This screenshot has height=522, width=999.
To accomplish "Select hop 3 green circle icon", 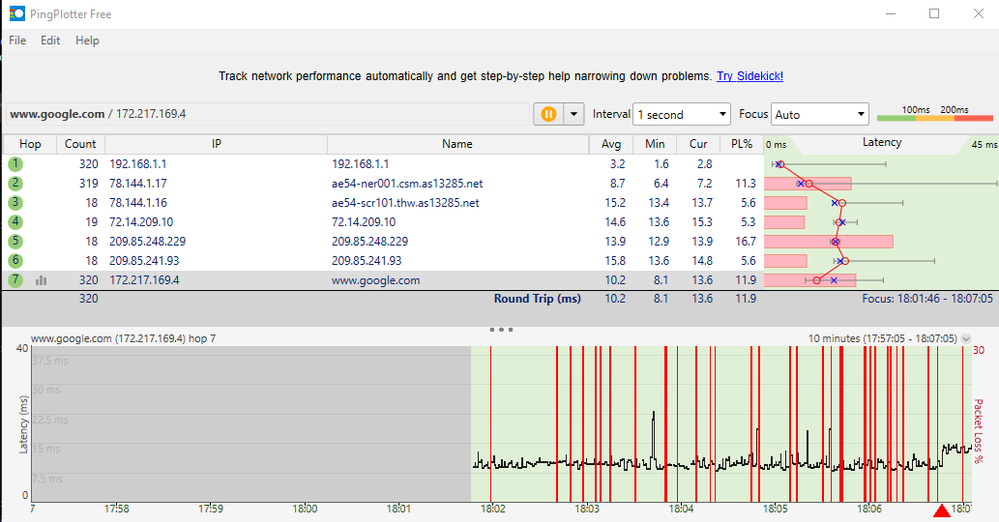I will [x=15, y=203].
